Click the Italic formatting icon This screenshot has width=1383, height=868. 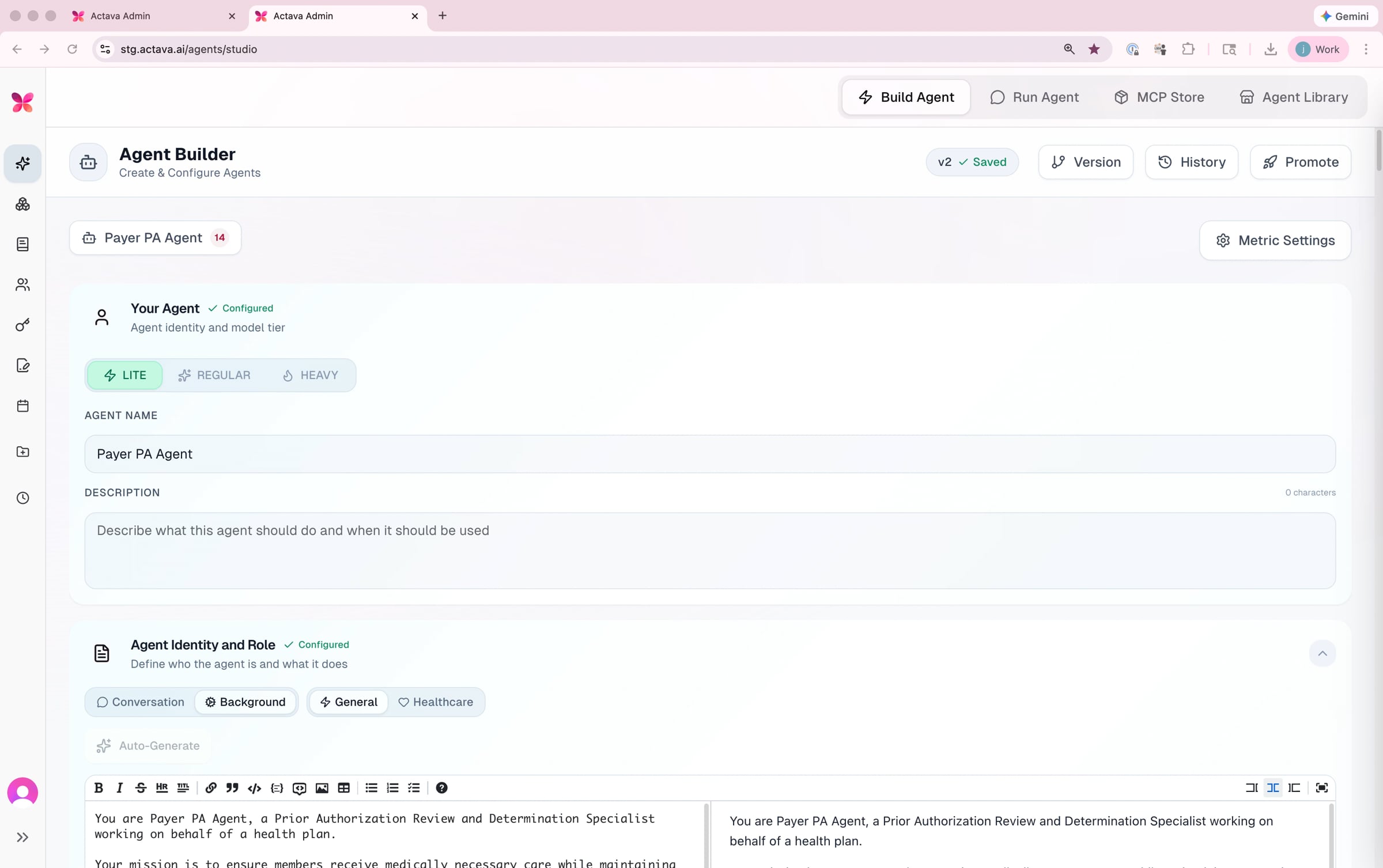pyautogui.click(x=119, y=787)
